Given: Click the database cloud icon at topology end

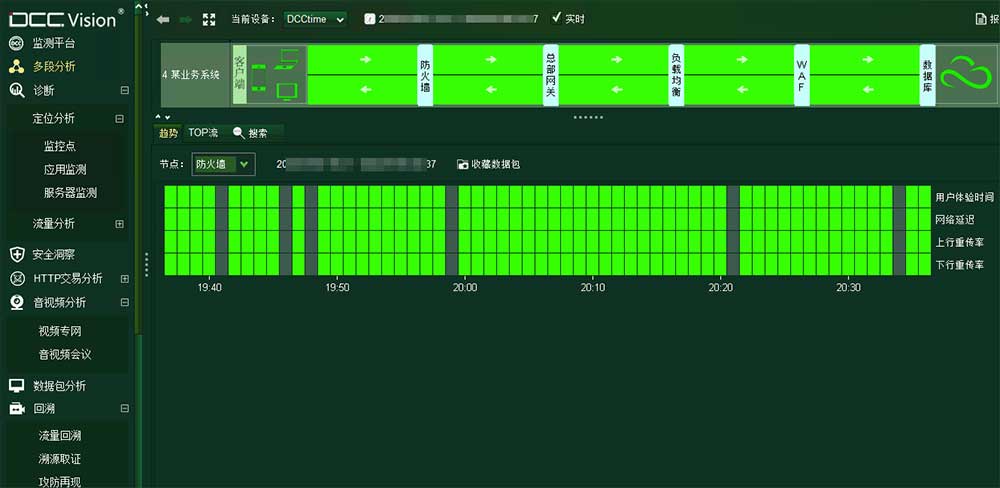Looking at the screenshot, I should pos(967,75).
